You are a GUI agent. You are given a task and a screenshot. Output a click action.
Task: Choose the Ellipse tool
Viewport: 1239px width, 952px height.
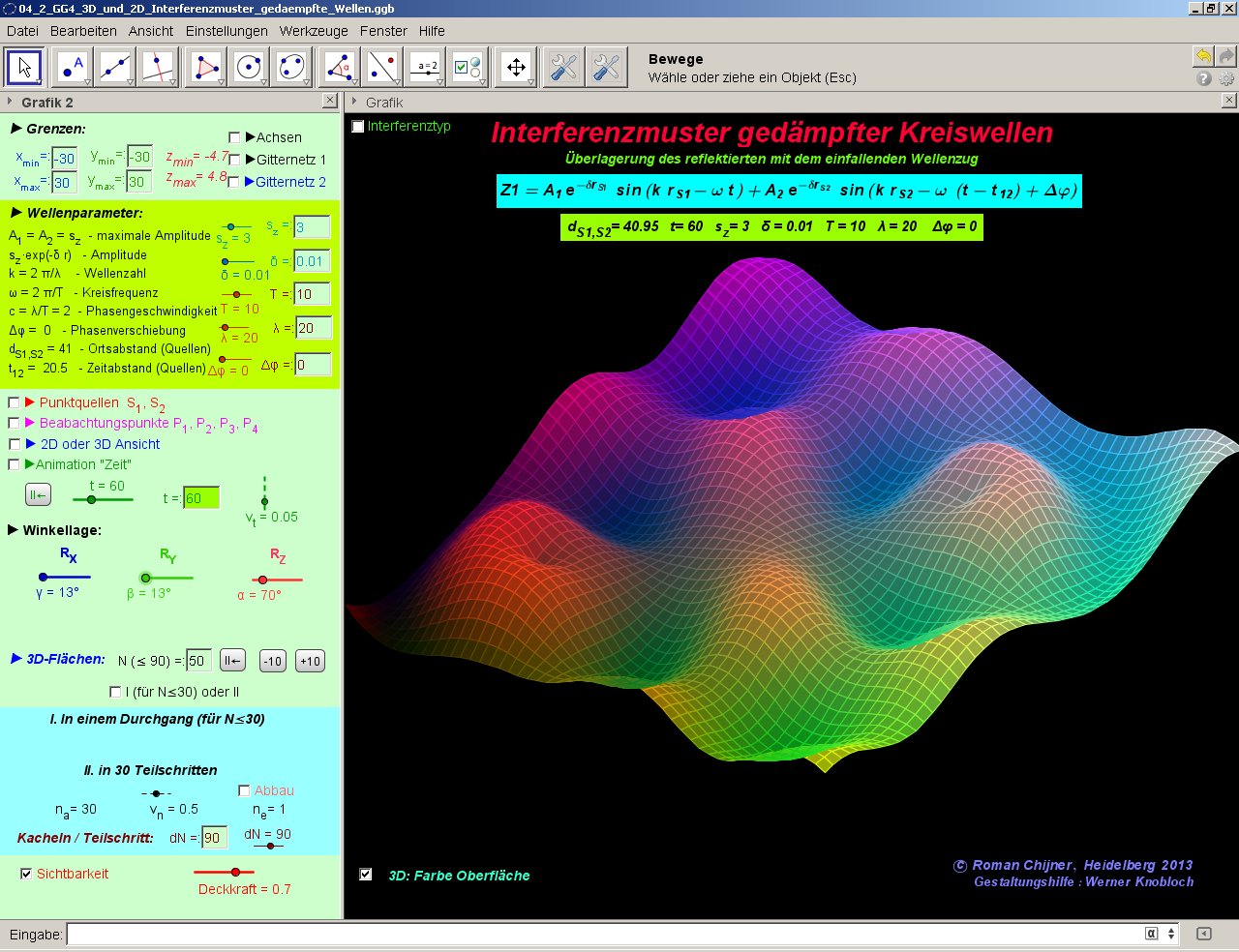point(291,68)
